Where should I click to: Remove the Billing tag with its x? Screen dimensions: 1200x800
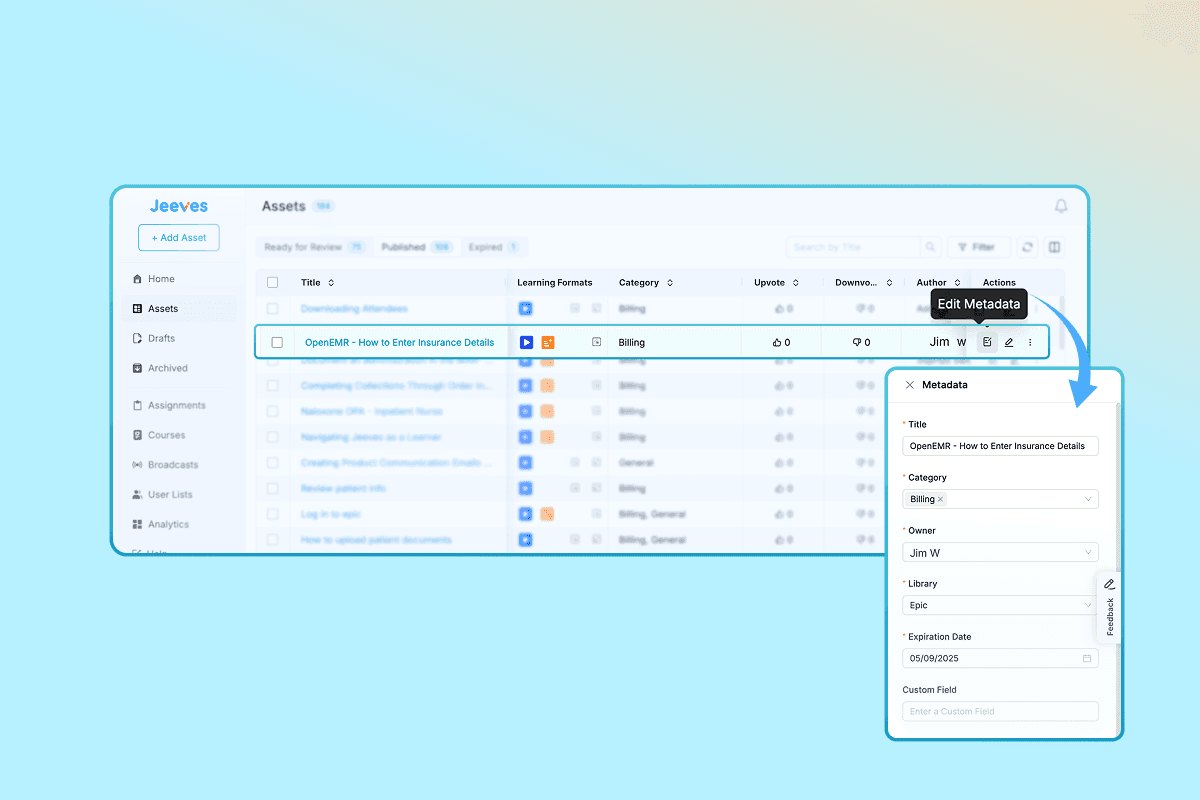tap(940, 499)
